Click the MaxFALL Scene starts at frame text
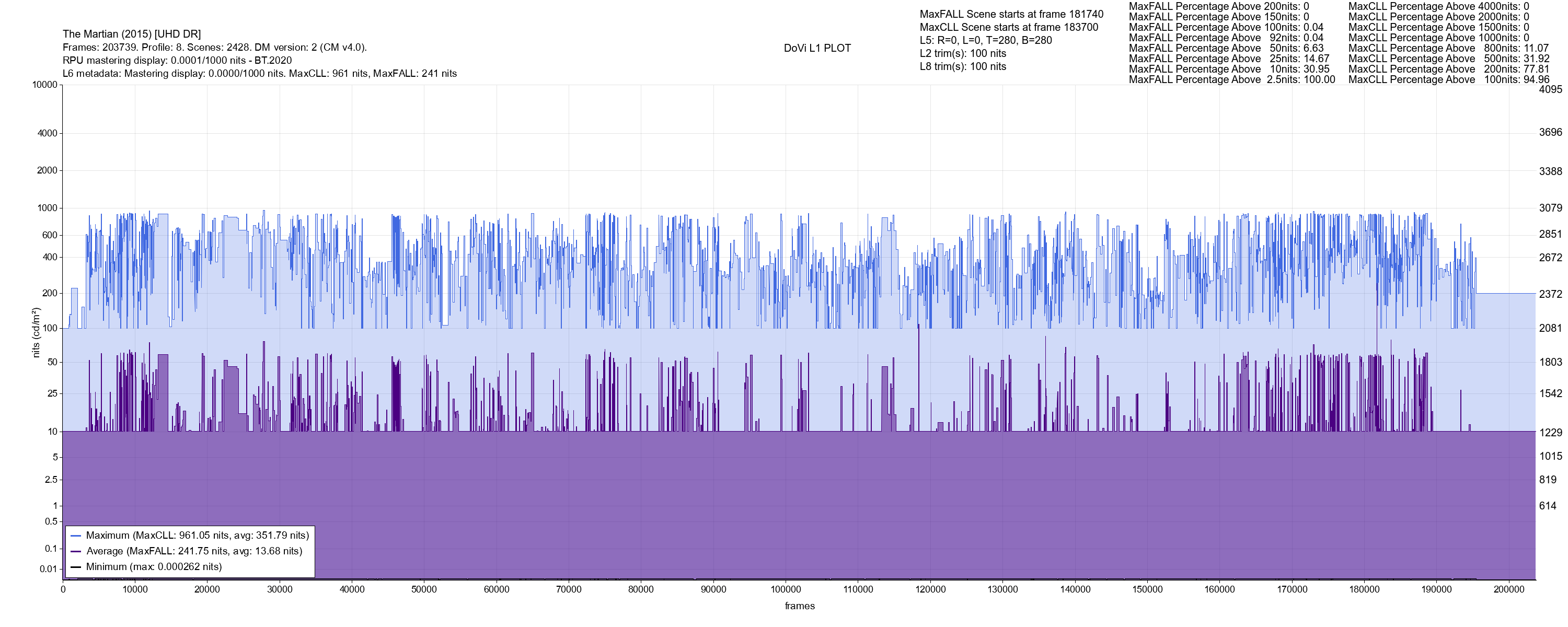Screen dimensions: 1568x627 pyautogui.click(x=1011, y=14)
